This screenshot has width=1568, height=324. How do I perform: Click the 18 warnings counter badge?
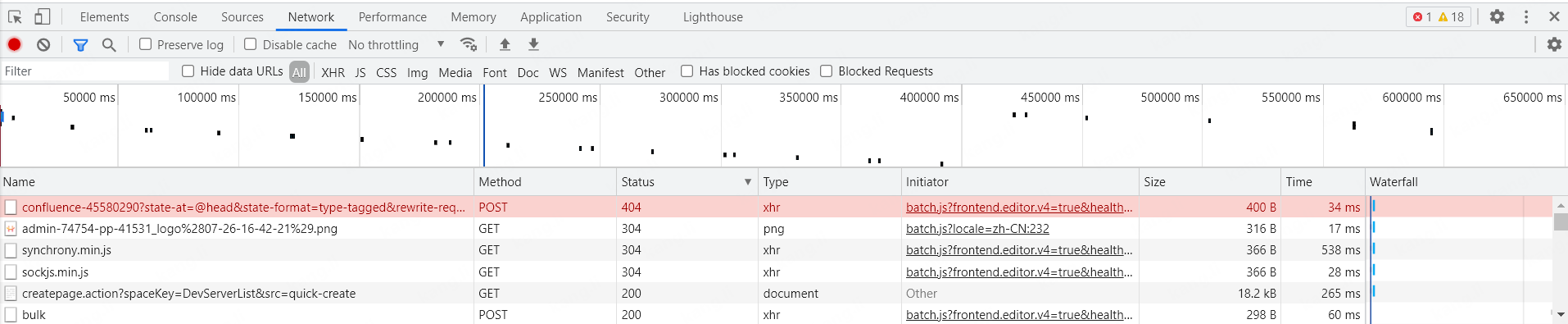[x=1451, y=16]
